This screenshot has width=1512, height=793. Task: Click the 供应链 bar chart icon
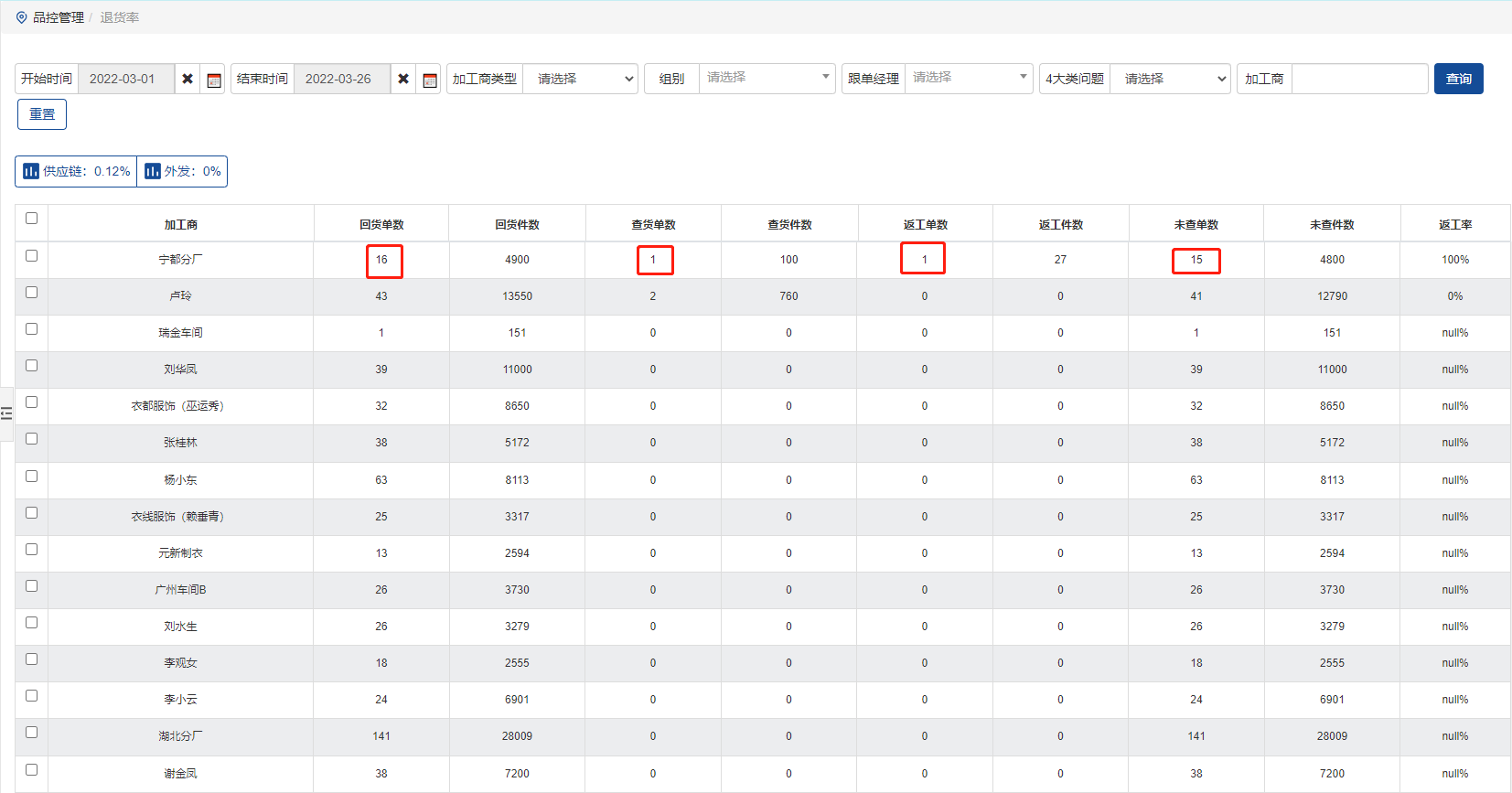31,171
